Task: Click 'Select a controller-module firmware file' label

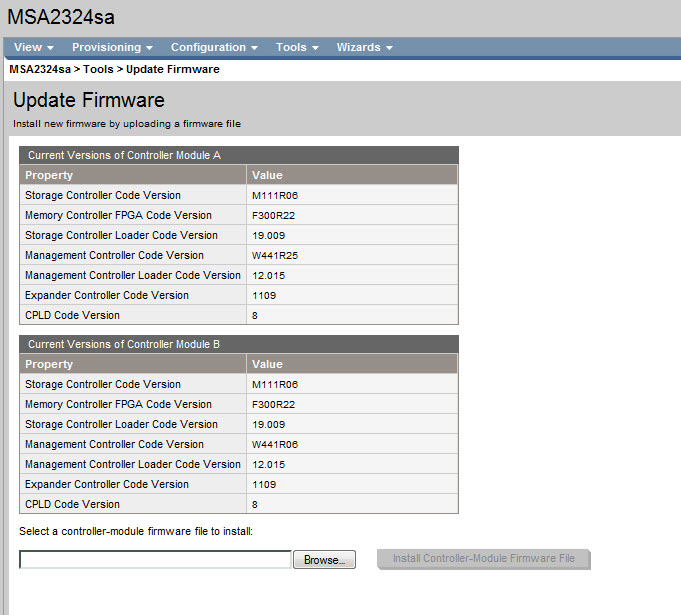Action: coord(136,531)
